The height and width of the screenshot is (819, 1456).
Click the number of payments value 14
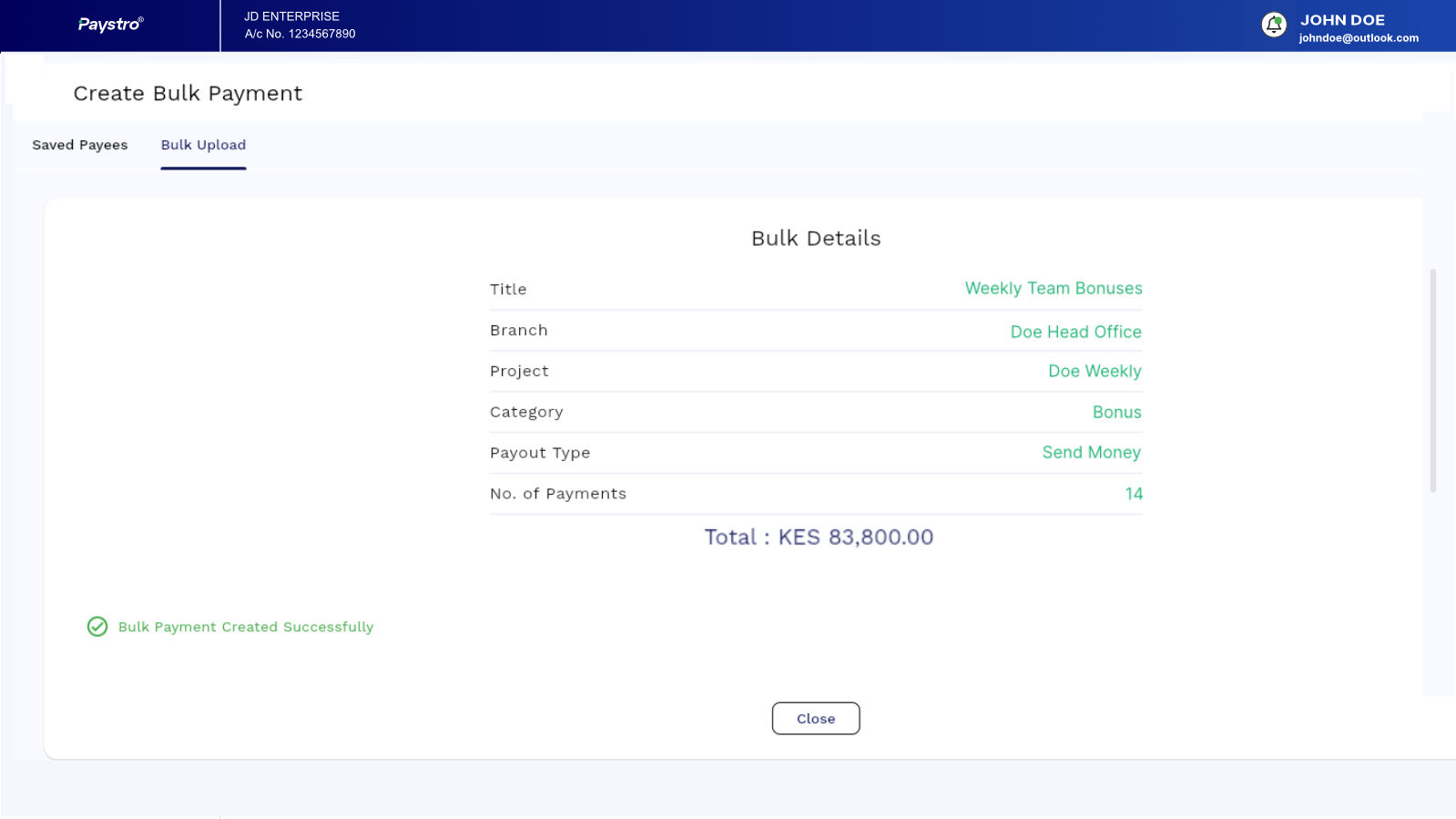(1133, 494)
